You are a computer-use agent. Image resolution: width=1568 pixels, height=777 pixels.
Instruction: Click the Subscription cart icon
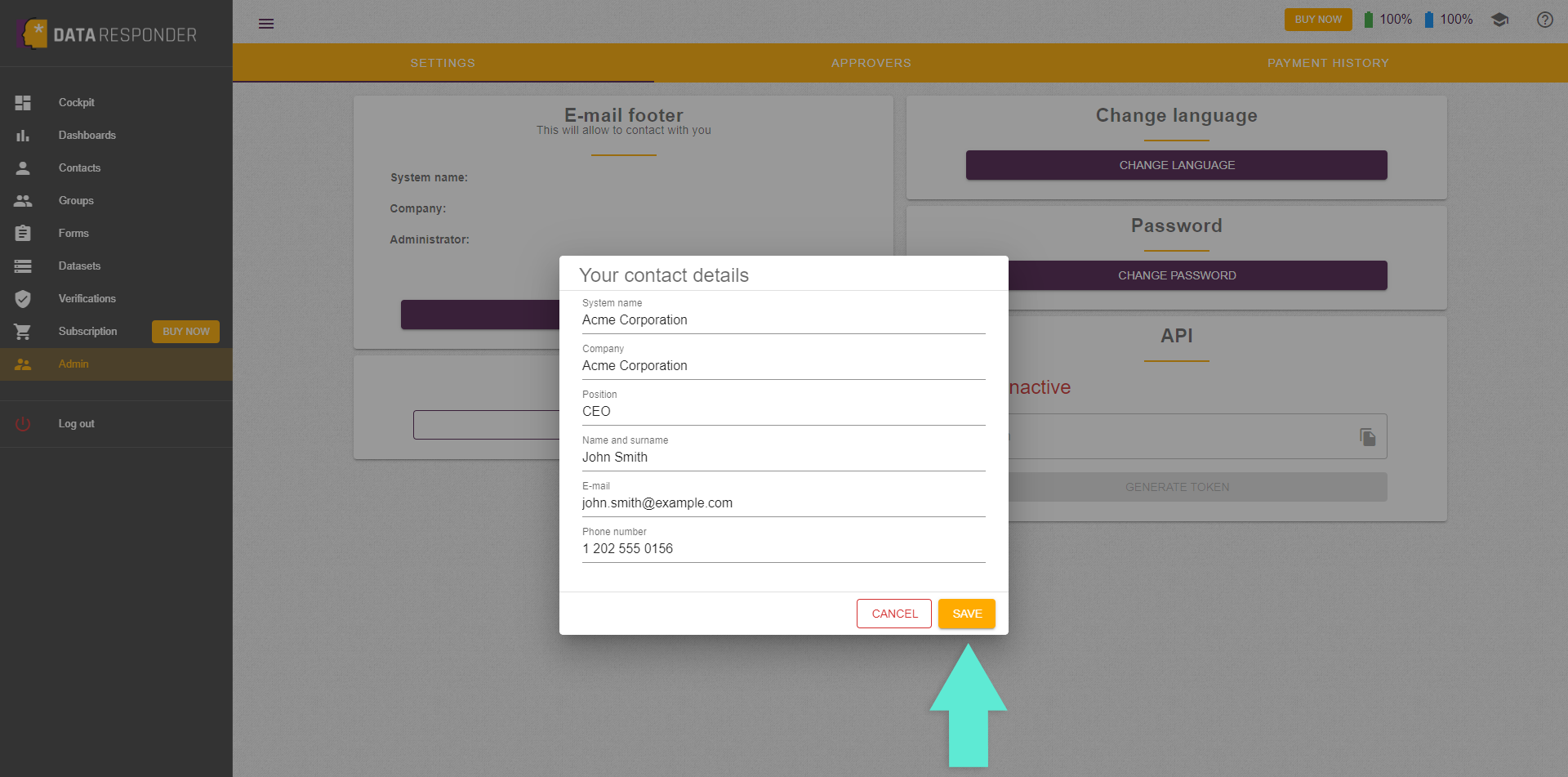[23, 332]
